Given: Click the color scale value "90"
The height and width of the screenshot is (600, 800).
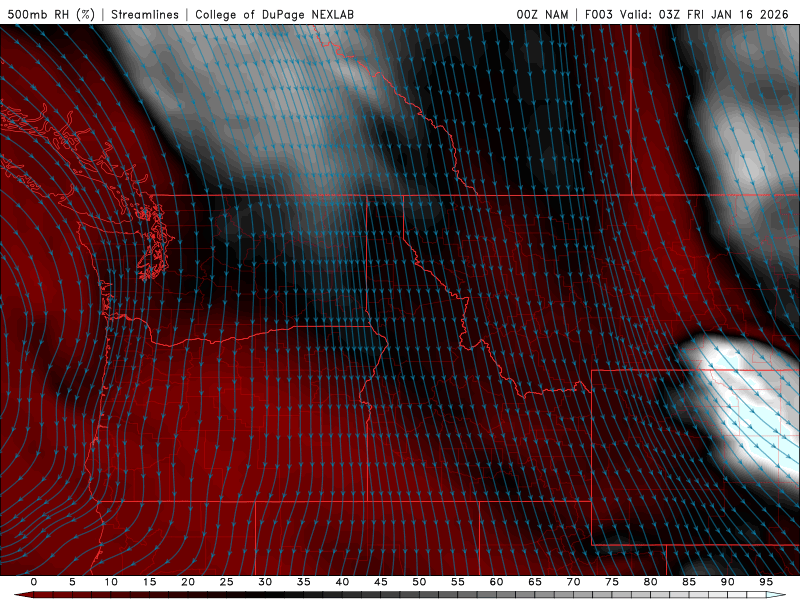Looking at the screenshot, I should tap(727, 582).
